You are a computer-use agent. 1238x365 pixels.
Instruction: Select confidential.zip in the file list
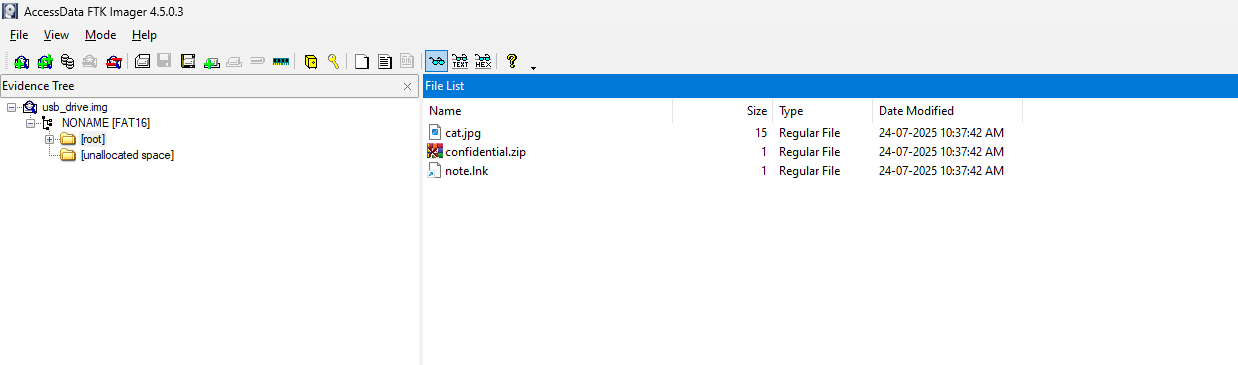[486, 152]
